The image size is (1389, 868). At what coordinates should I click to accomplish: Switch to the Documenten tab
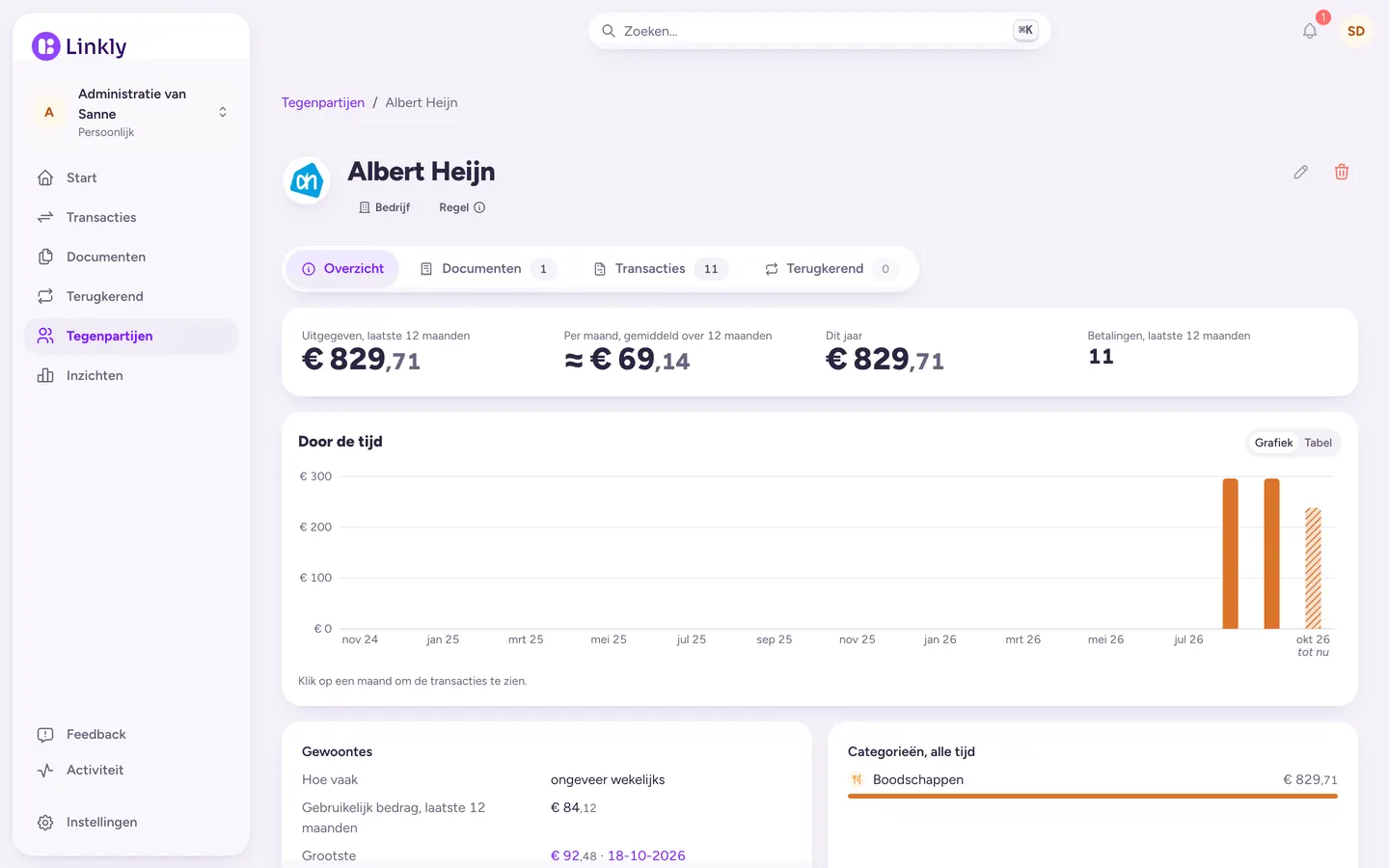click(x=489, y=269)
